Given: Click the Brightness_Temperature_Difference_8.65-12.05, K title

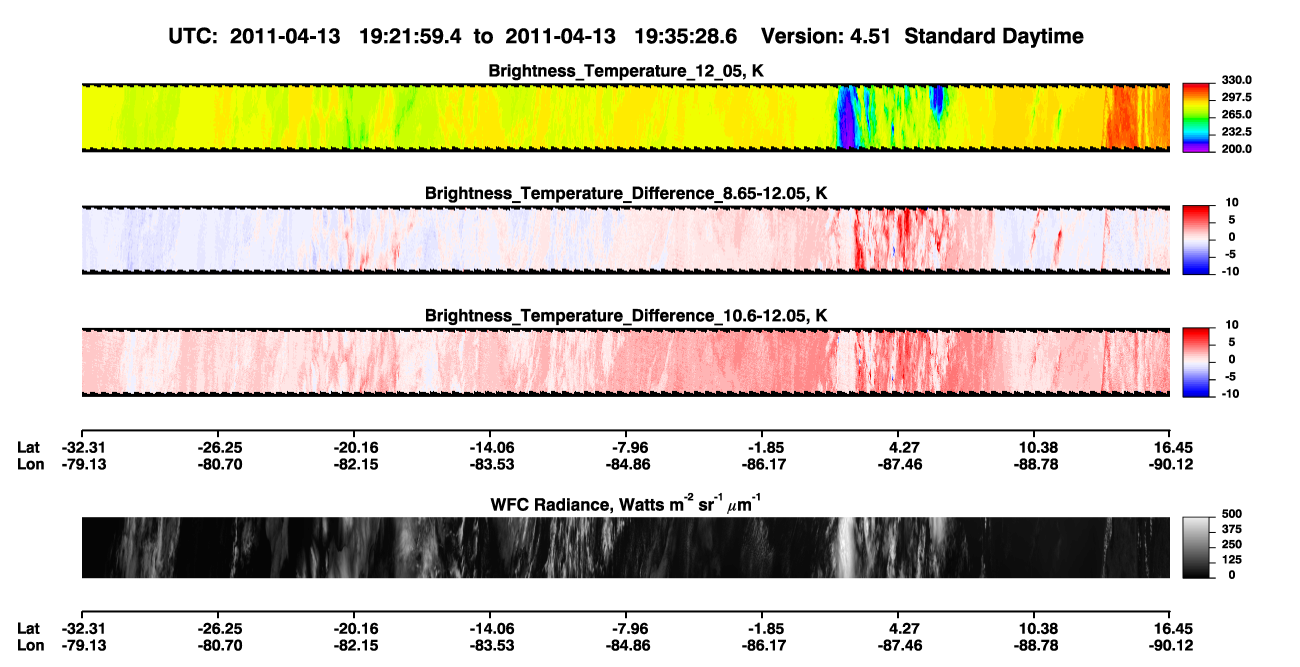Looking at the screenshot, I should click(x=626, y=193).
